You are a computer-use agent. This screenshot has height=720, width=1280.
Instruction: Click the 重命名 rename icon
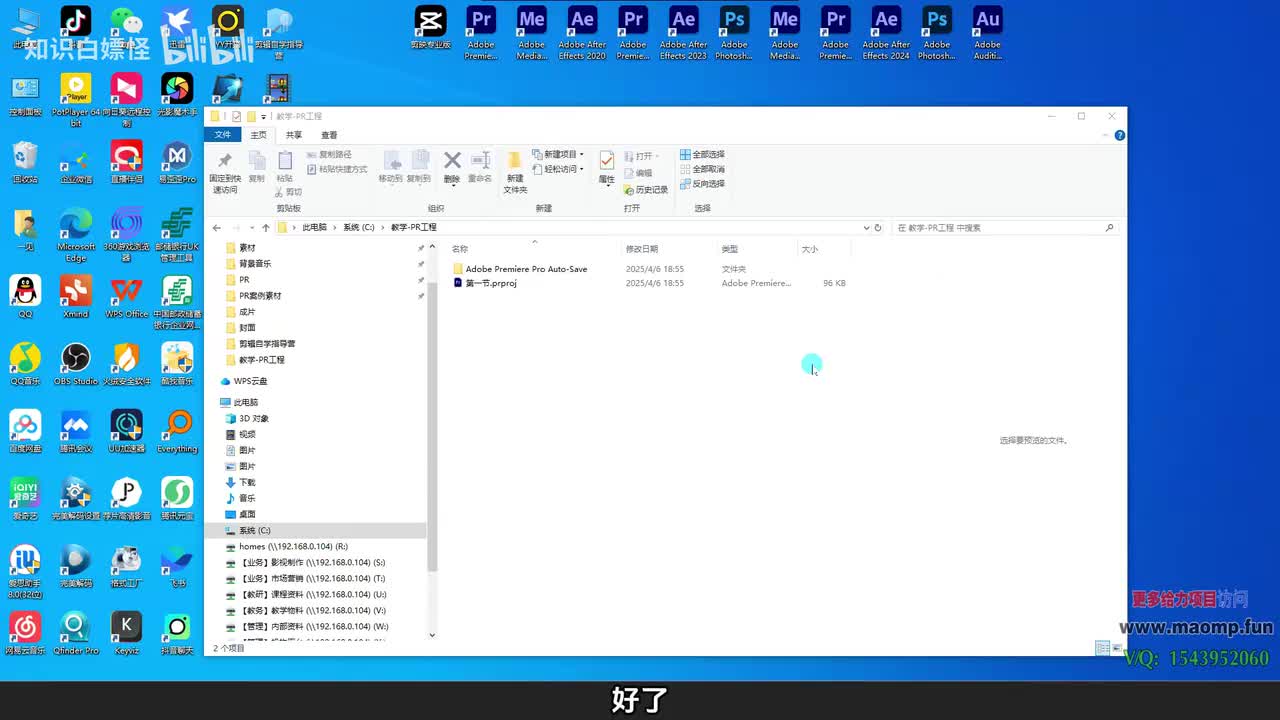click(481, 161)
